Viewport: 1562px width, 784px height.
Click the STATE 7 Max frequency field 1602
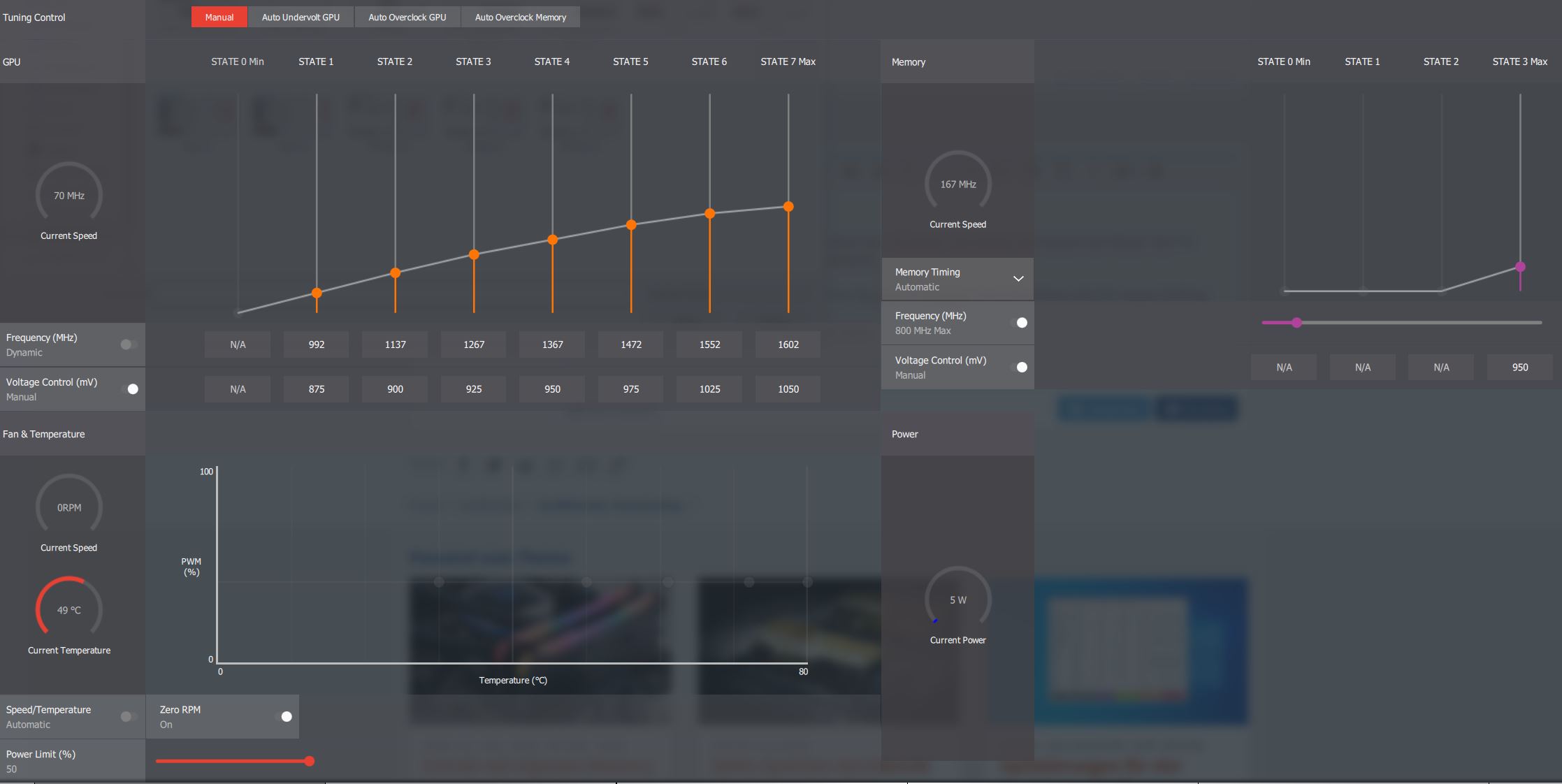(x=788, y=344)
